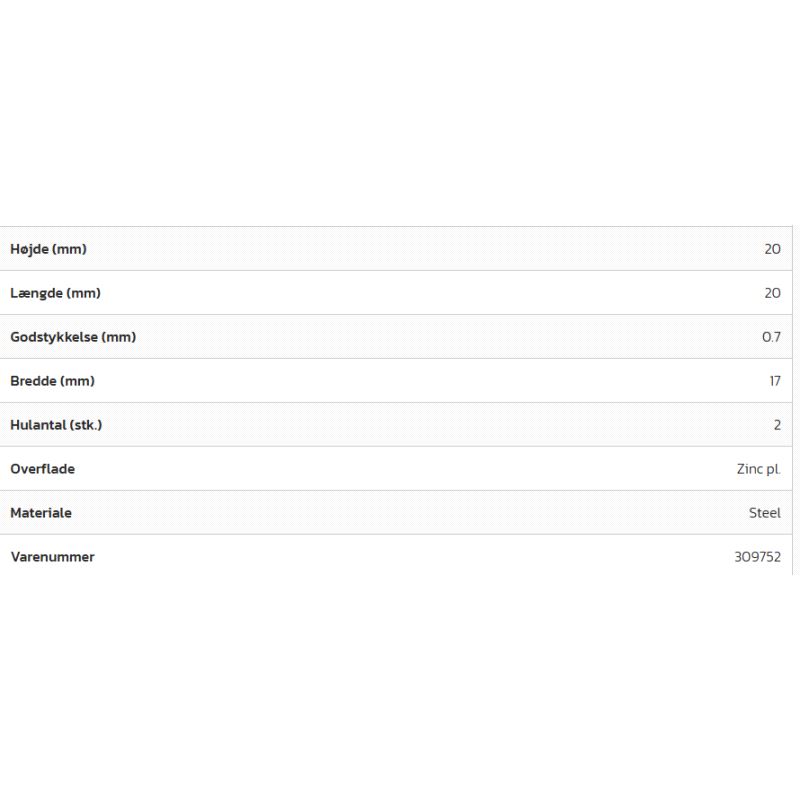Viewport: 800px width, 800px height.
Task: Click the Varenummer label
Action: [x=52, y=557]
